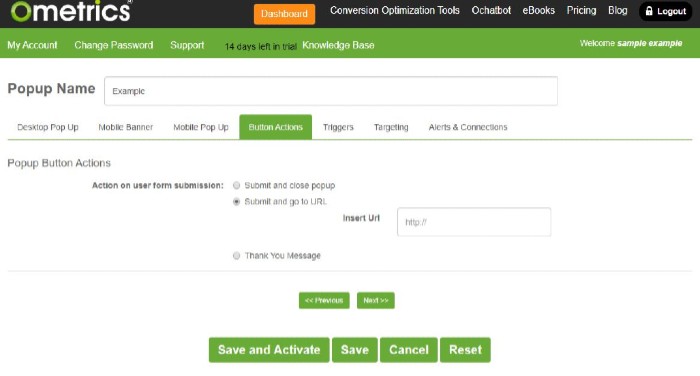Select the Button Actions tab

click(x=275, y=127)
